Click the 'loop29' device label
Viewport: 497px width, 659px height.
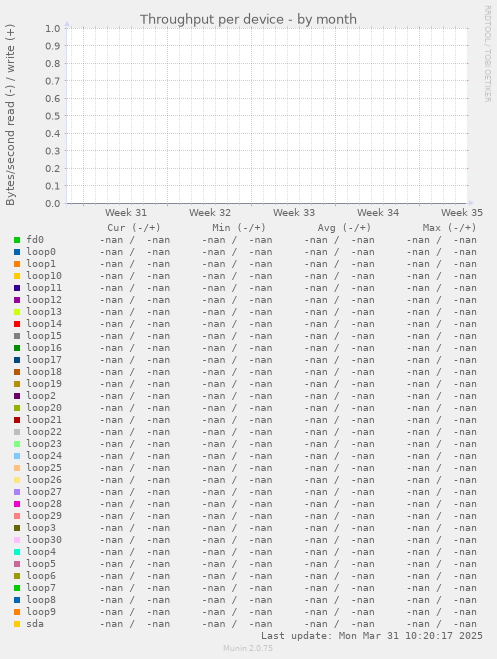pos(44,516)
